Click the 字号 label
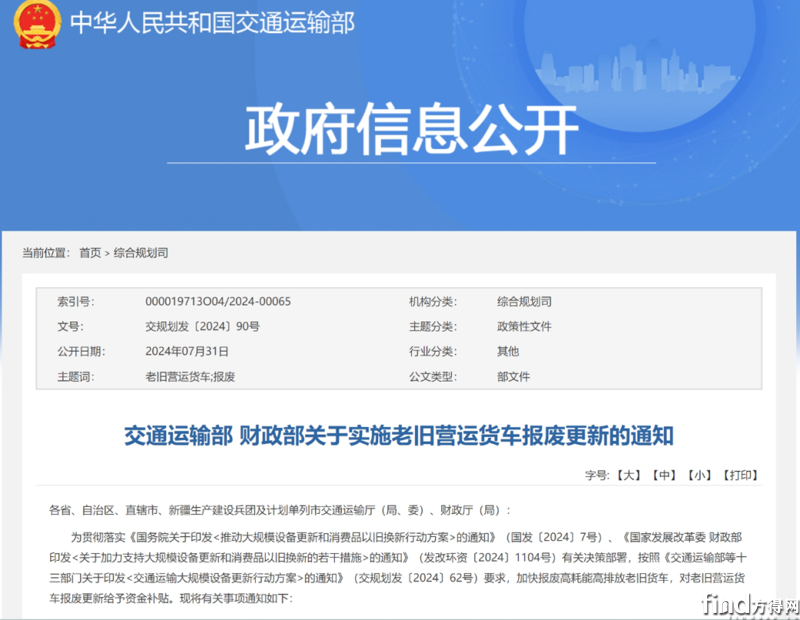 597,476
